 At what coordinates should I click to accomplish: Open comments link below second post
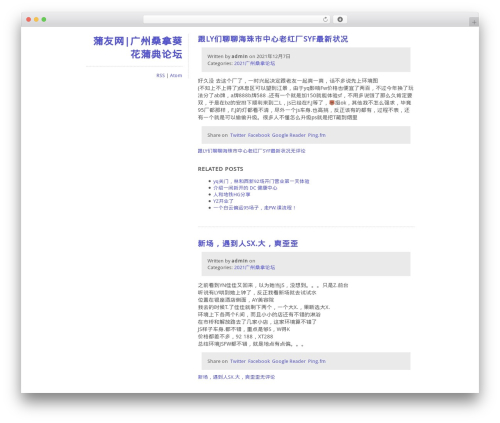(236, 377)
